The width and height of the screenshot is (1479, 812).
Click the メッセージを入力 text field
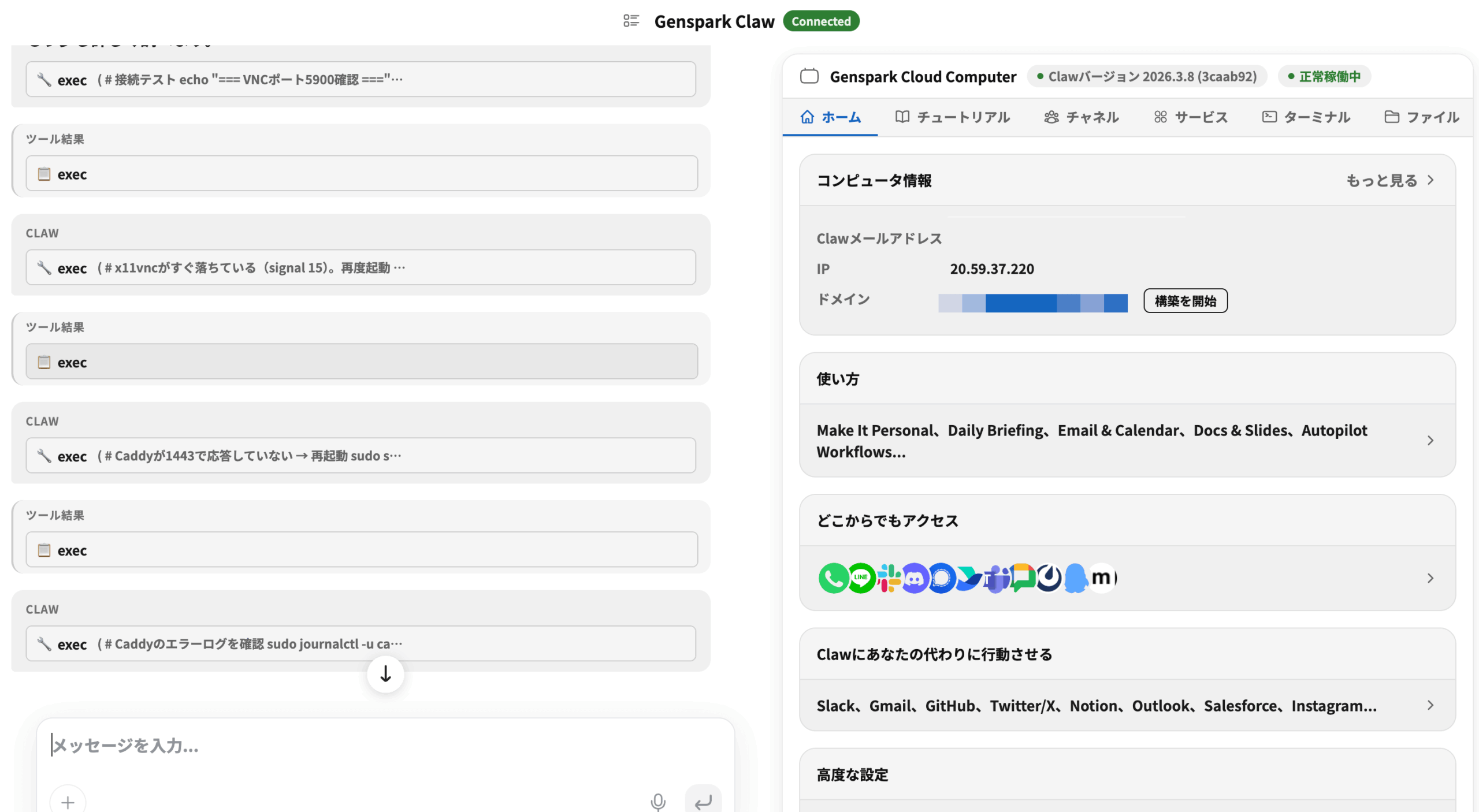pos(347,746)
